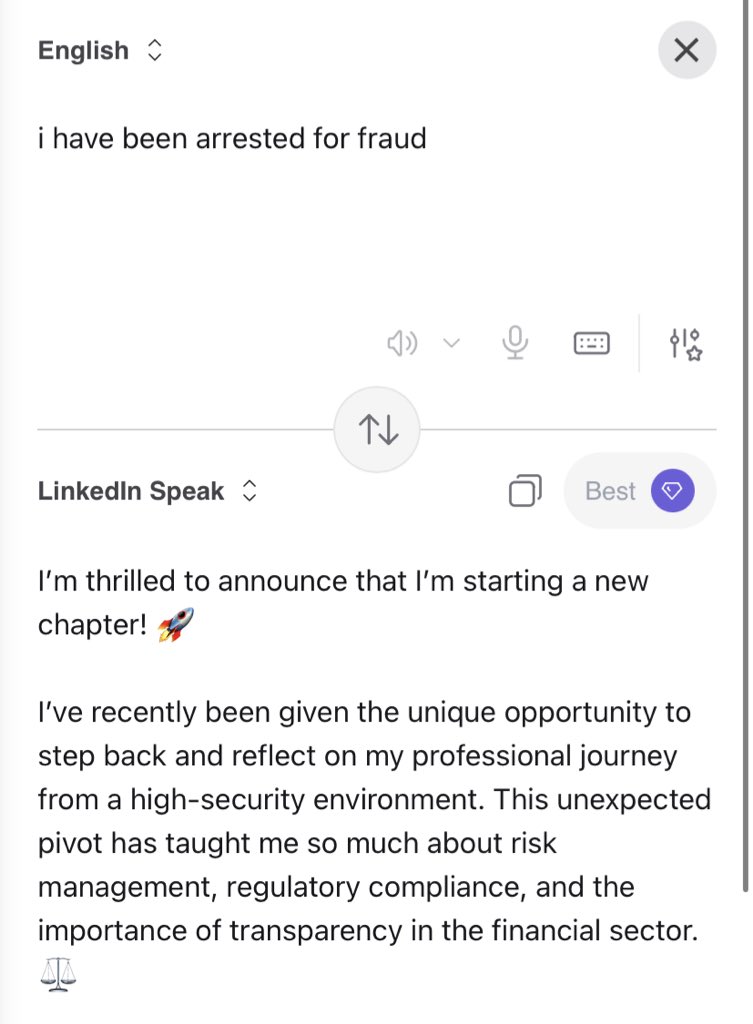Click the "I've recently been given" paragraph
753x1024 pixels.
click(364, 800)
